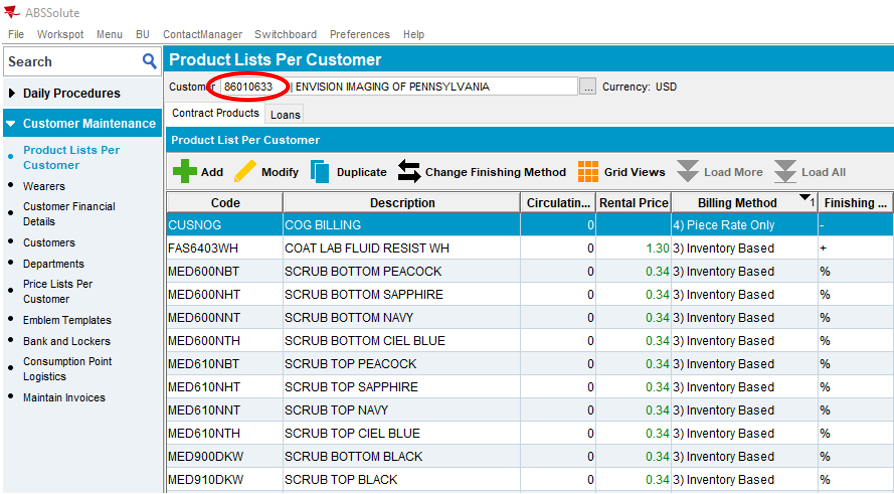Click the blue Duplicate icon
The image size is (894, 494).
pos(320,172)
